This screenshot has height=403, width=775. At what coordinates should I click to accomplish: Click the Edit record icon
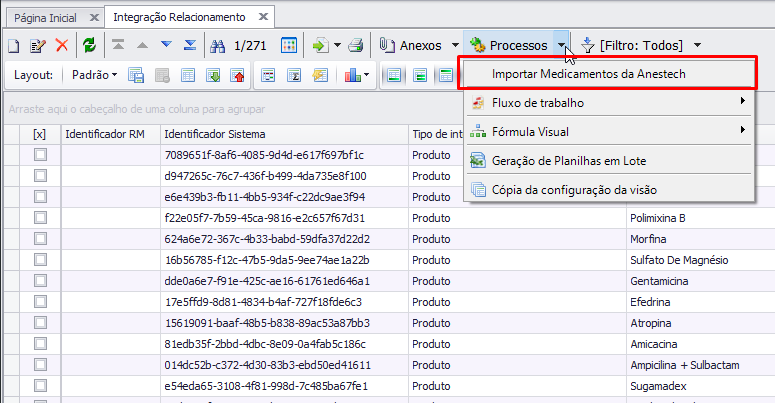point(38,46)
